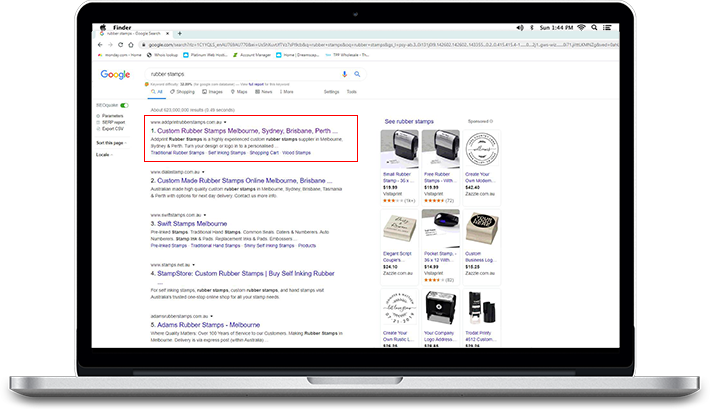
Task: Select the google.com URL in address bar
Action: click(x=383, y=45)
